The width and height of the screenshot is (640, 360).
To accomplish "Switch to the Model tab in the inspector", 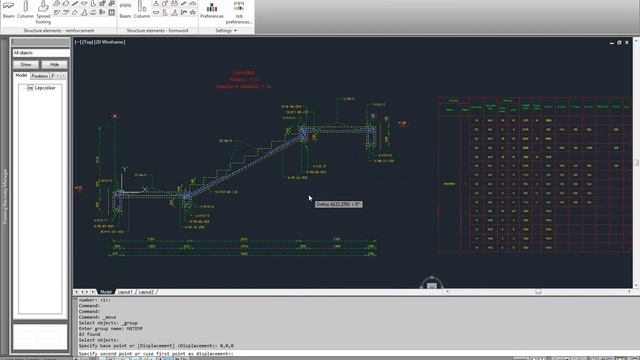I will click(21, 76).
